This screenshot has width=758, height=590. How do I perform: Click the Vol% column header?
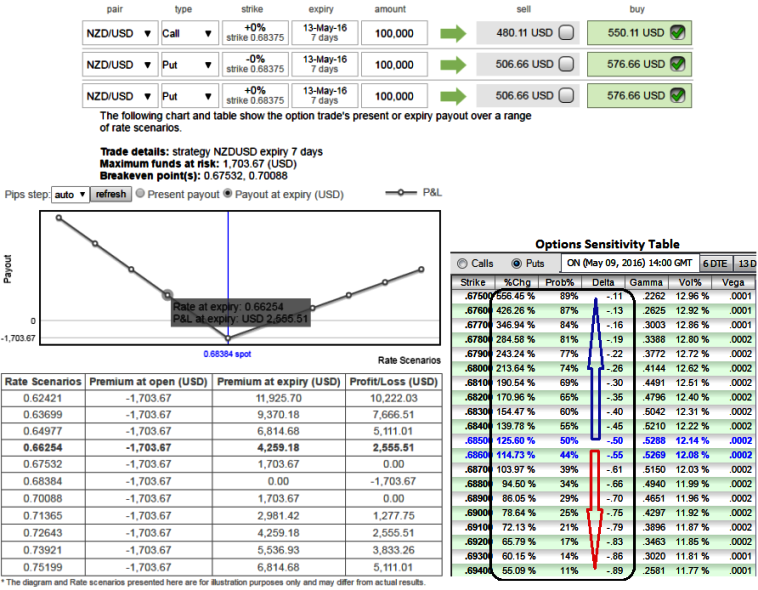(x=689, y=282)
